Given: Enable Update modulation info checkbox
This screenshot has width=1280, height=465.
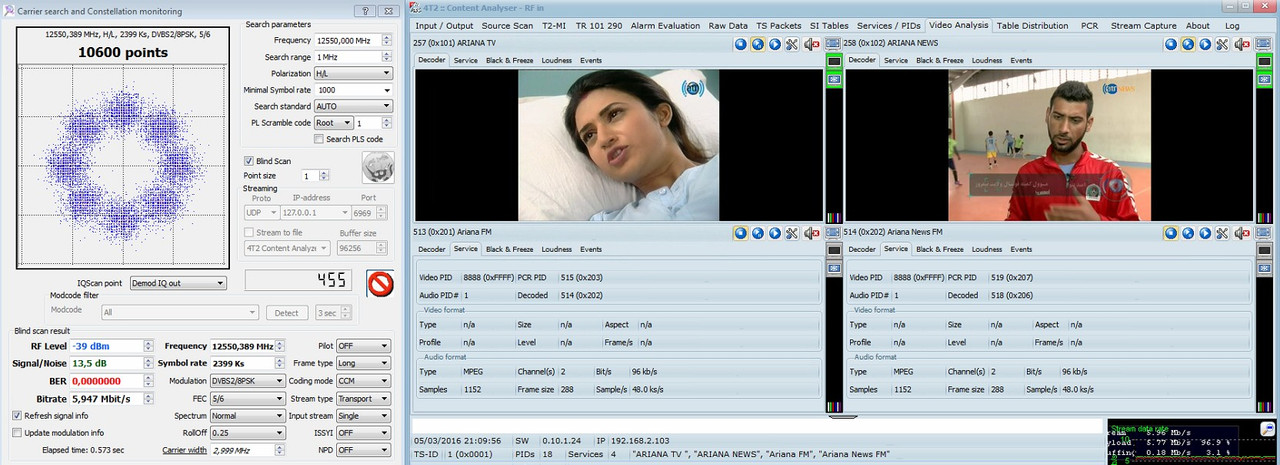Looking at the screenshot, I should tap(17, 432).
